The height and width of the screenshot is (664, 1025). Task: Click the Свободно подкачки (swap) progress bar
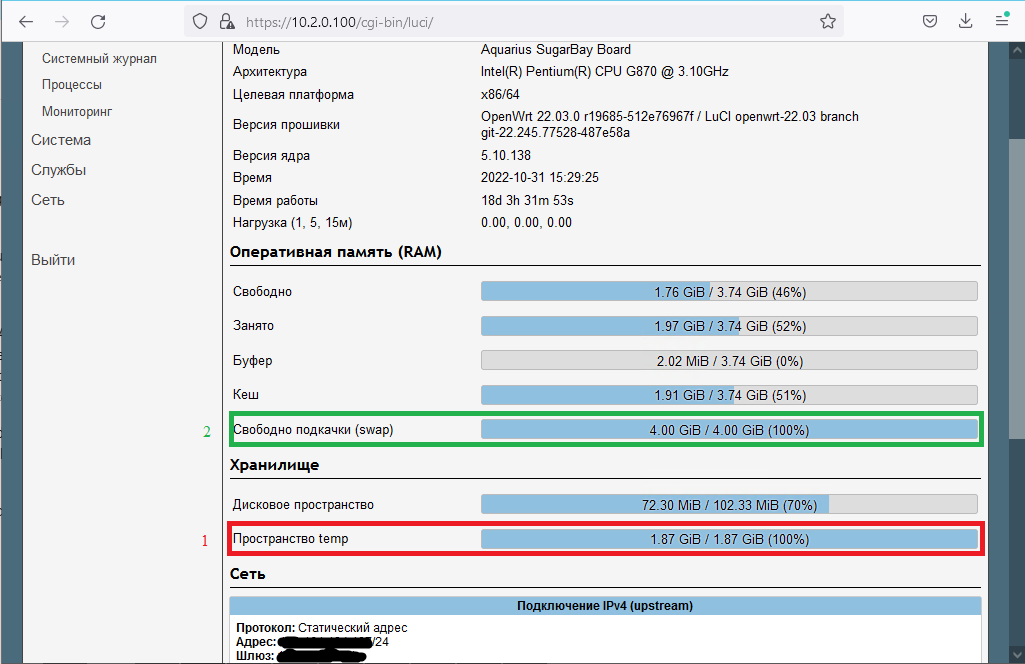point(729,430)
